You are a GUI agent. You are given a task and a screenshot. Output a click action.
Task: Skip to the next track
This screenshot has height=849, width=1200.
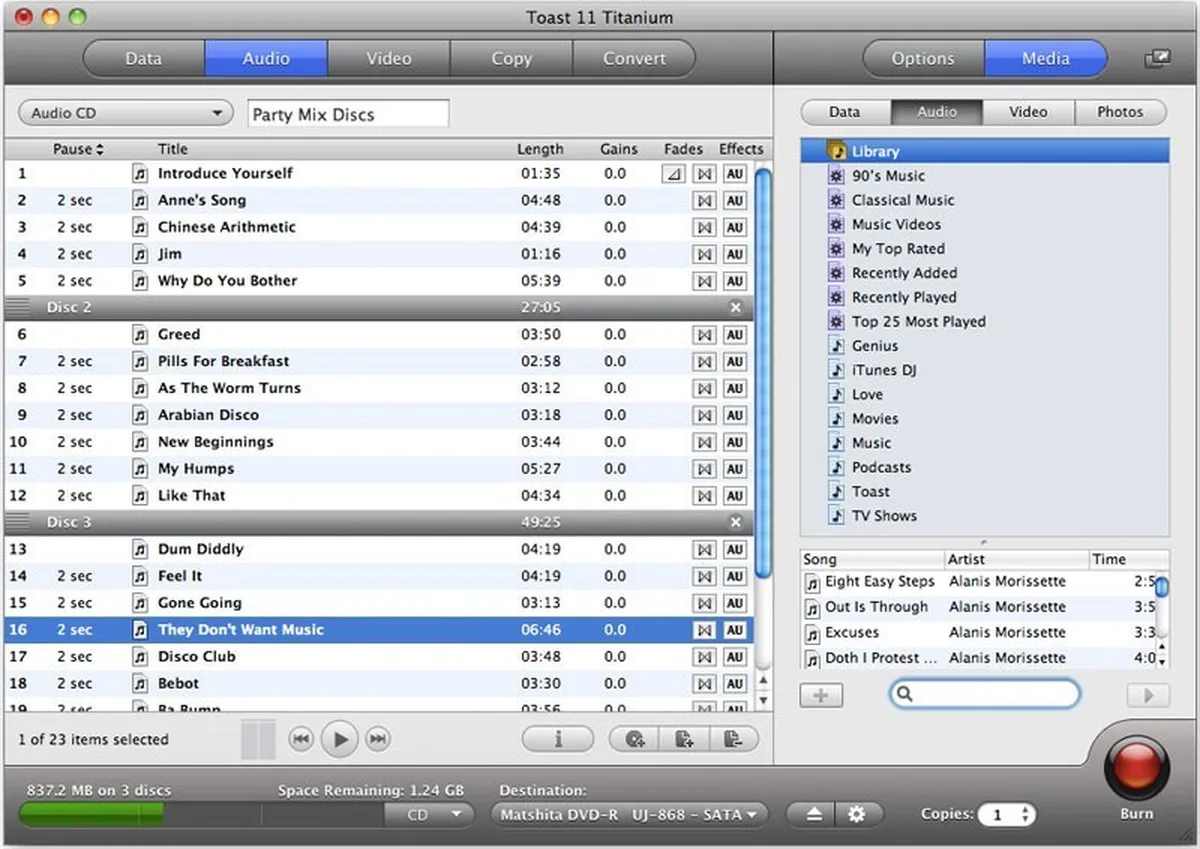point(377,739)
